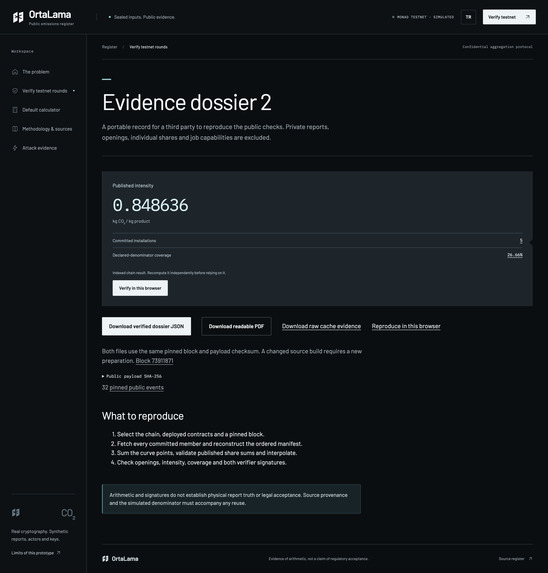The image size is (548, 573).
Task: Click Confidential aggregation protocol label
Action: tap(498, 47)
